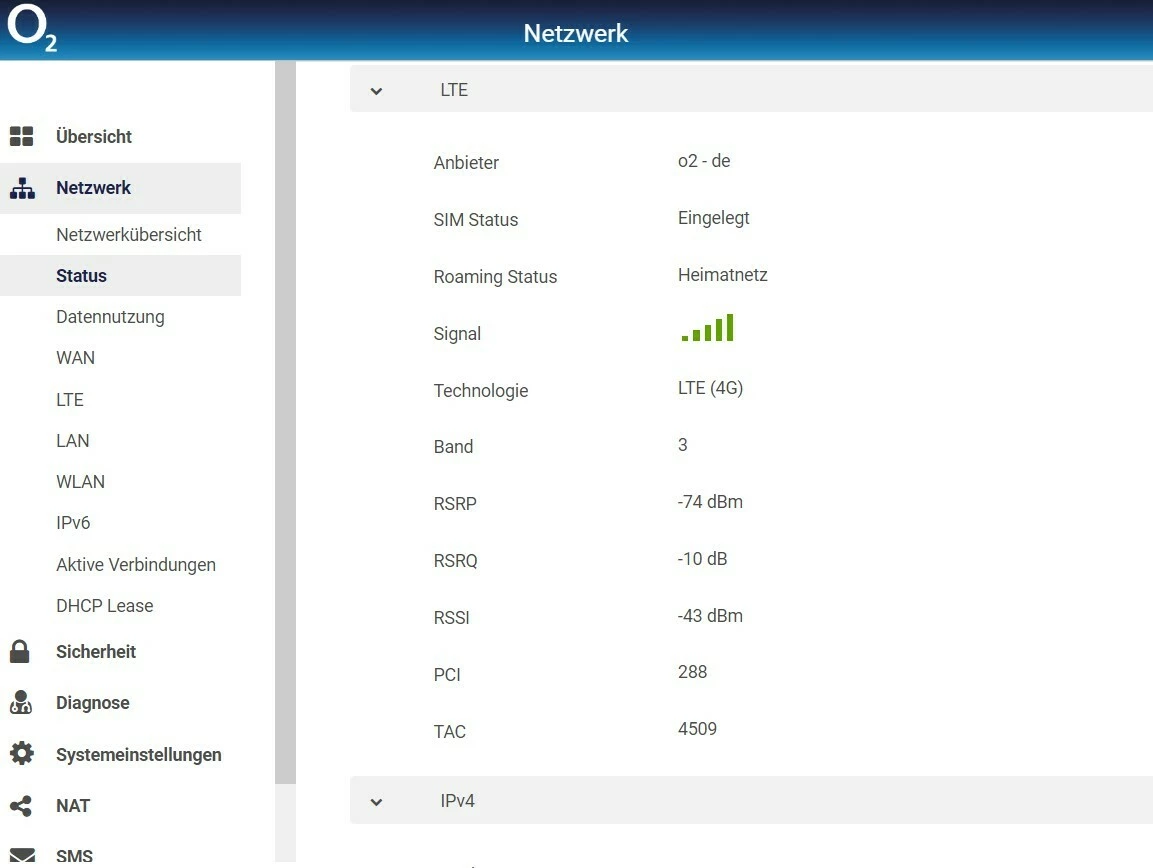Click the RSSI label
Viewport: 1153px width, 868px height.
pos(451,618)
